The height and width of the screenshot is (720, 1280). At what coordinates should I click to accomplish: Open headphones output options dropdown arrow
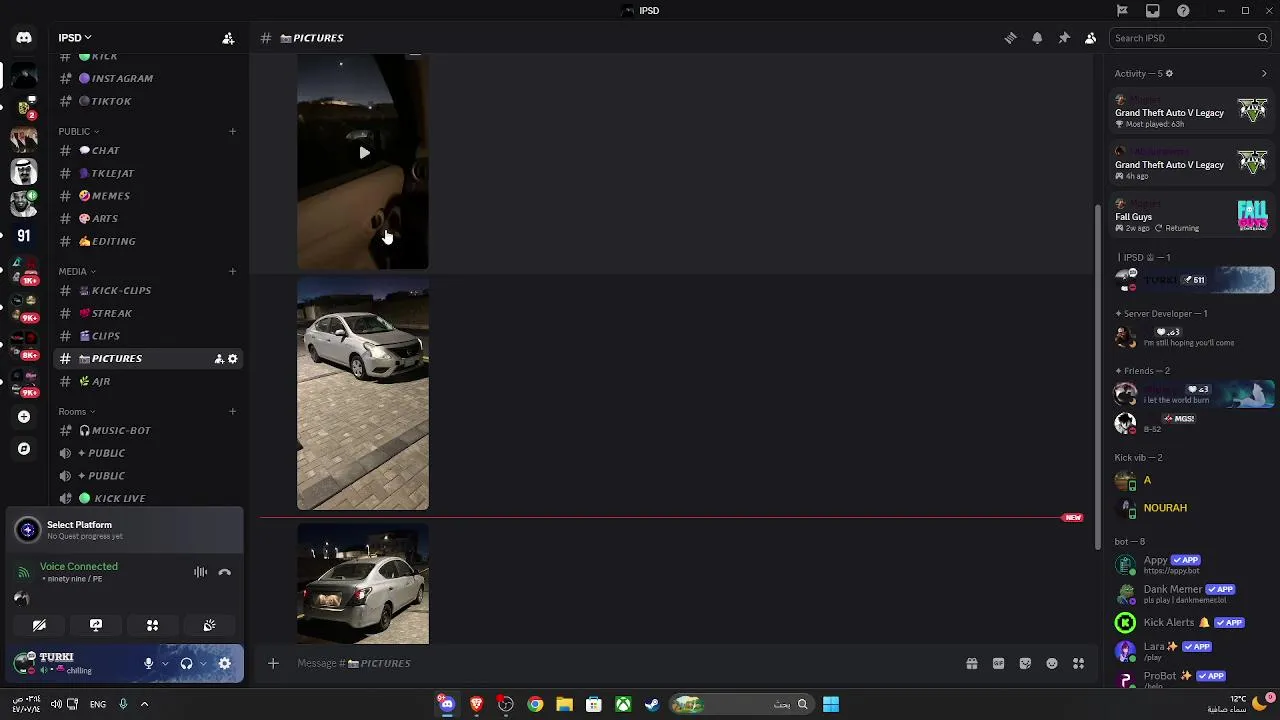[x=203, y=663]
